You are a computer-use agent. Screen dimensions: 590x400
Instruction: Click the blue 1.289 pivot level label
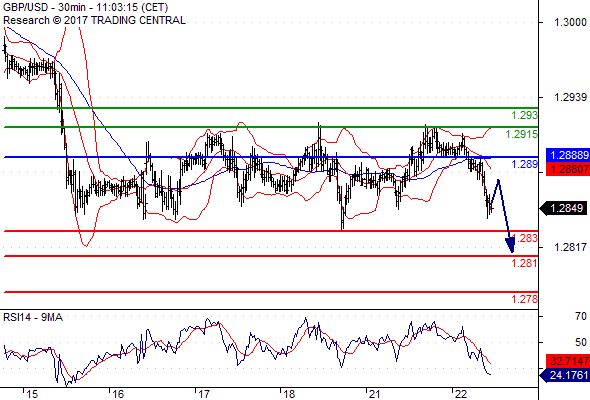pyautogui.click(x=525, y=164)
